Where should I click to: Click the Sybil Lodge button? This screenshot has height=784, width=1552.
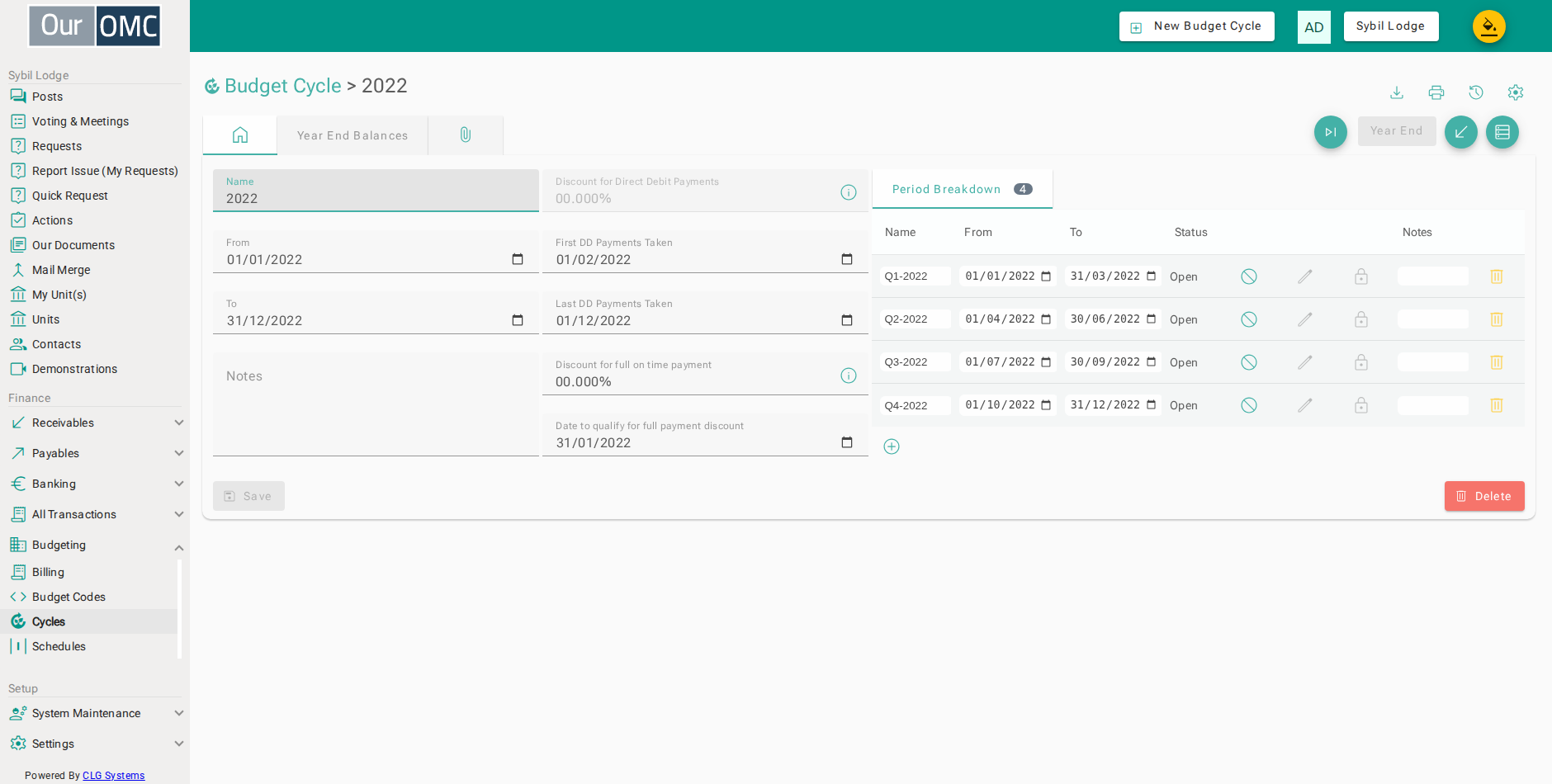1391,26
